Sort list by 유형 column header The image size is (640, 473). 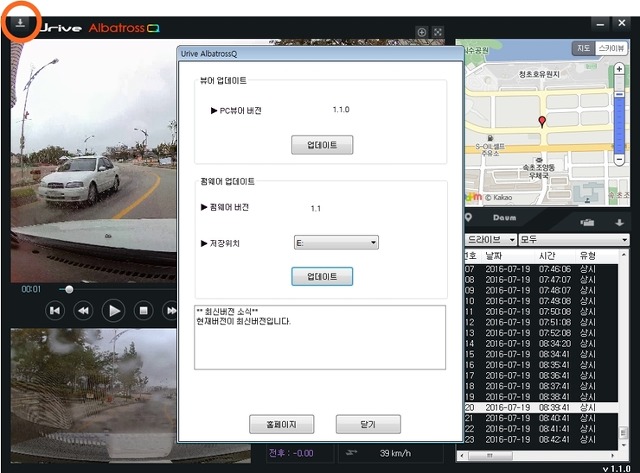click(x=596, y=256)
